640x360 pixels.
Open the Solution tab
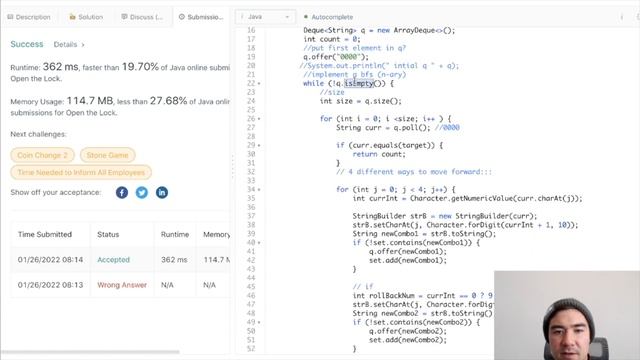(86, 17)
